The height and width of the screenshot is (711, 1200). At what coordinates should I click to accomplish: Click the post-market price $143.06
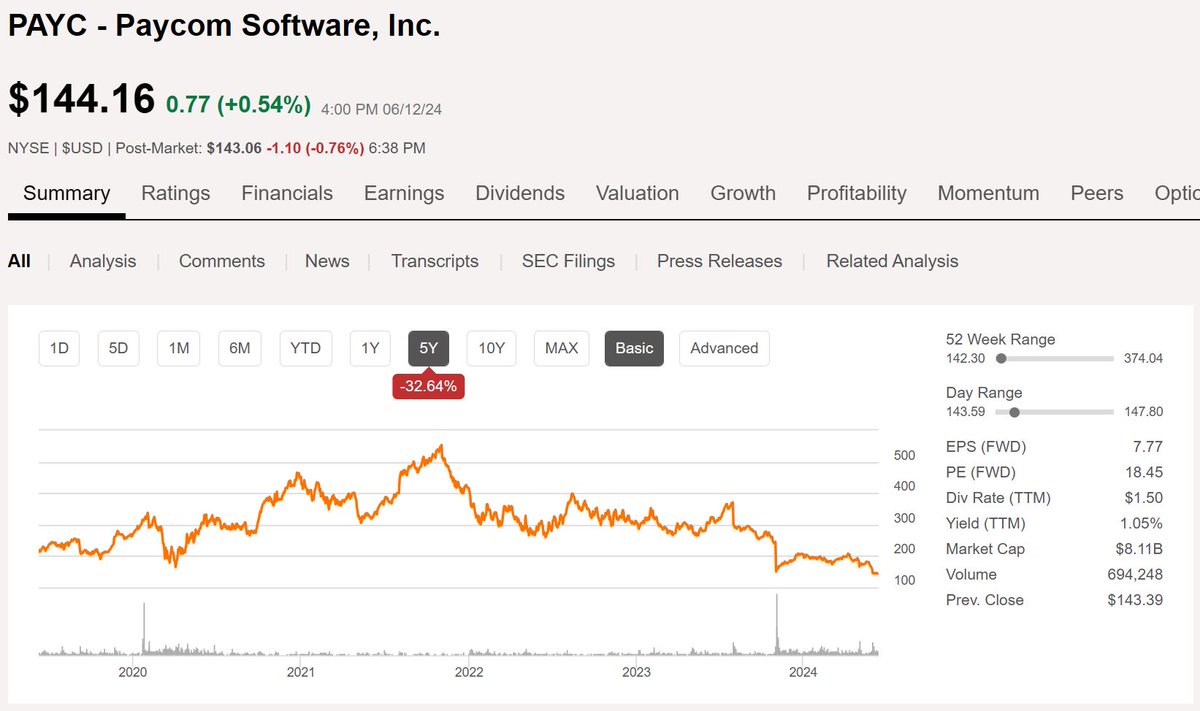(234, 148)
